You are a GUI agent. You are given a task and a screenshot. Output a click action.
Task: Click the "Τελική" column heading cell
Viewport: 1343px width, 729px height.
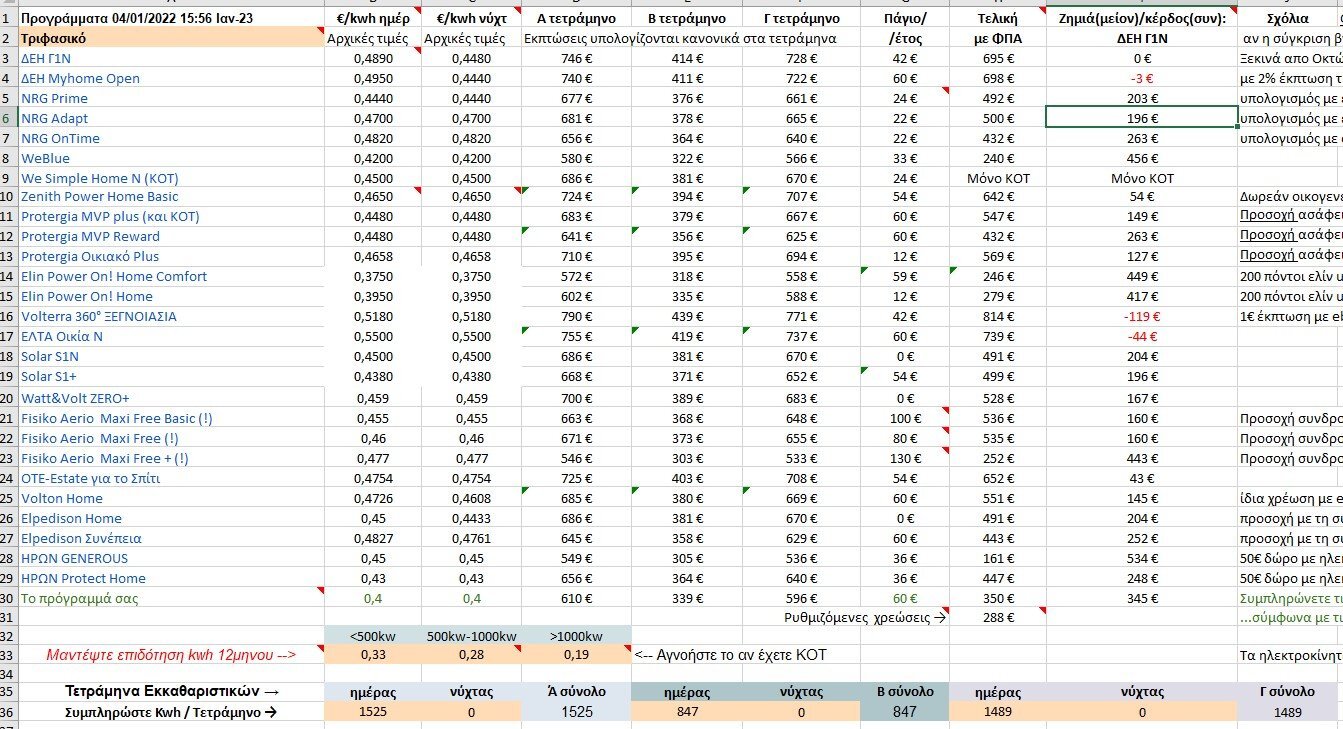point(998,18)
